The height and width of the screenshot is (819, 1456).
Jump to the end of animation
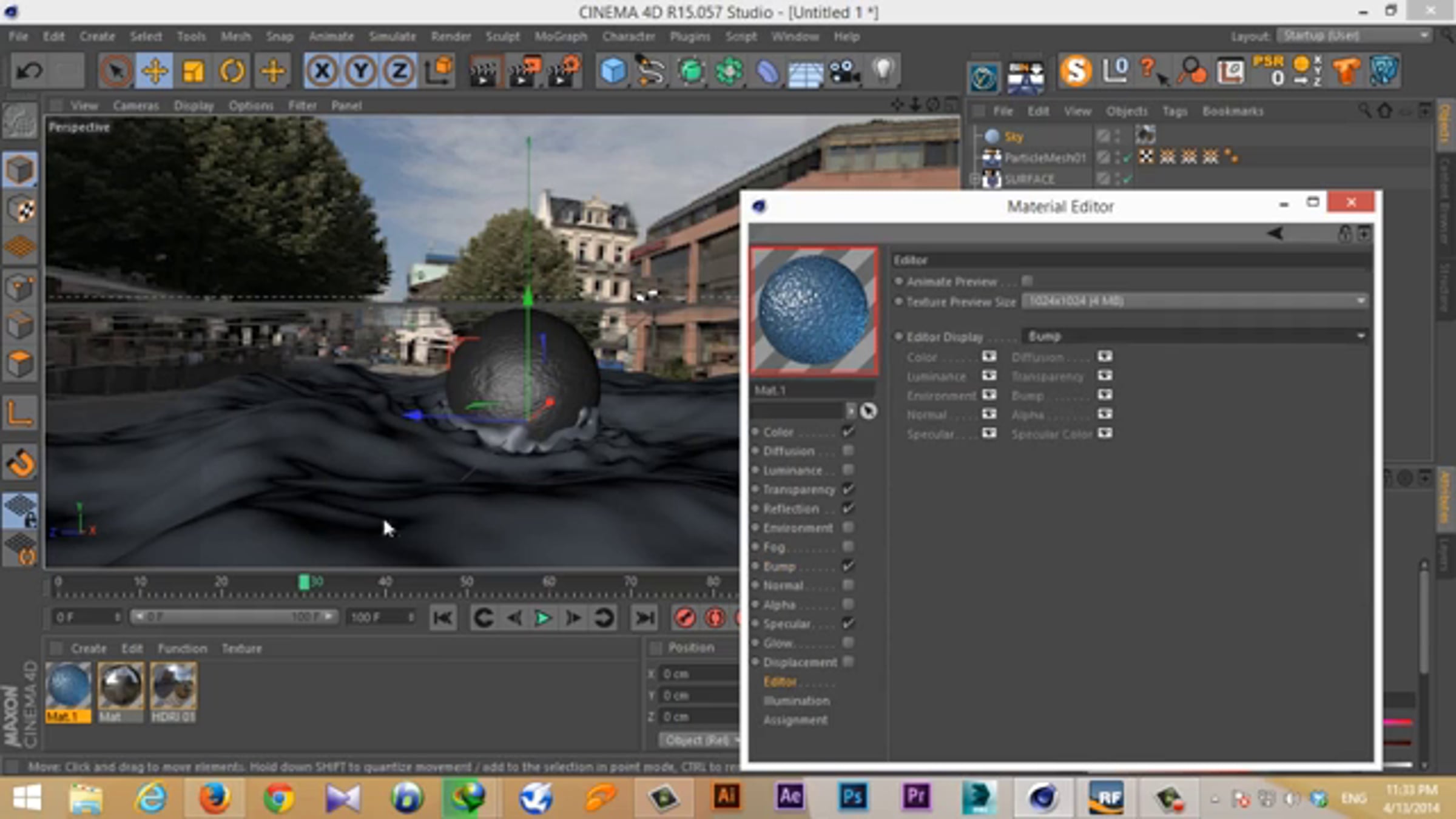644,618
